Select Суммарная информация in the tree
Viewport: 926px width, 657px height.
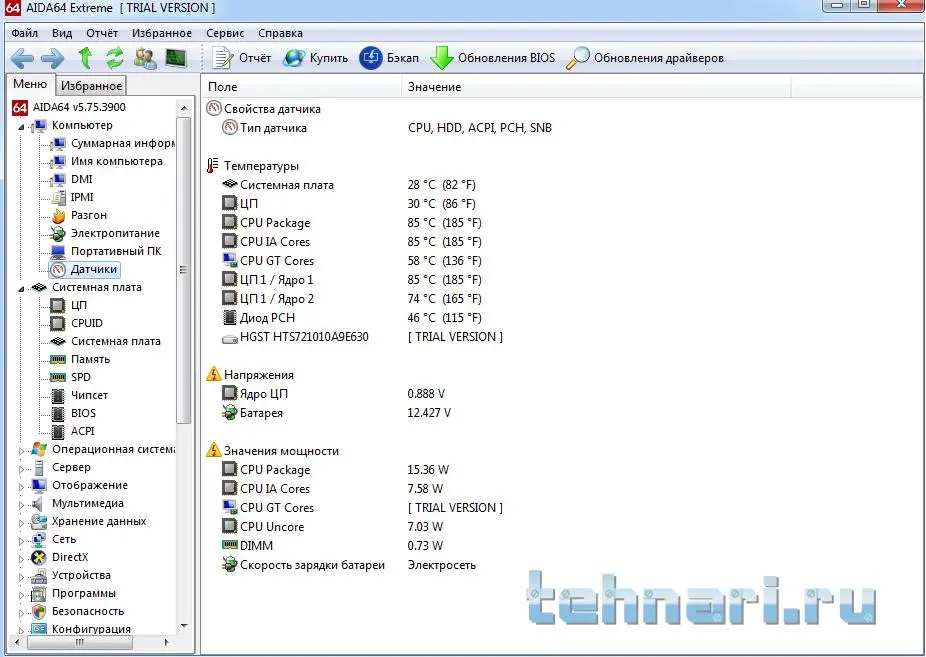(112, 143)
